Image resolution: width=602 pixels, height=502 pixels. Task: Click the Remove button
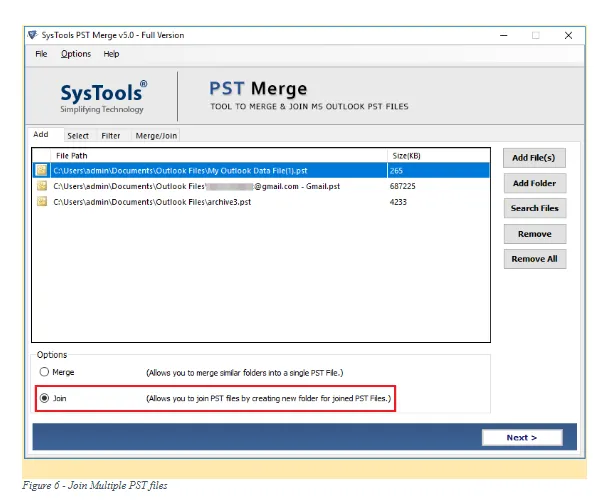[534, 234]
